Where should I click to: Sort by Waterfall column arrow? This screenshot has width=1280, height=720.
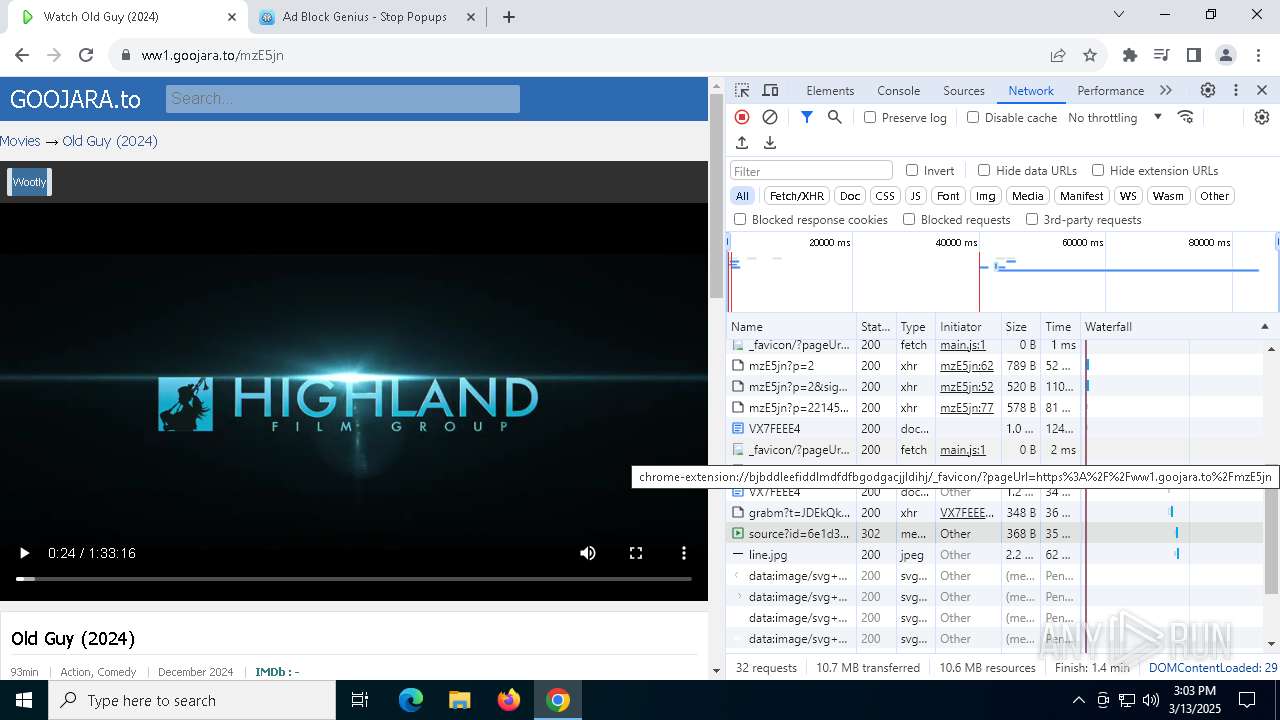tap(1264, 327)
